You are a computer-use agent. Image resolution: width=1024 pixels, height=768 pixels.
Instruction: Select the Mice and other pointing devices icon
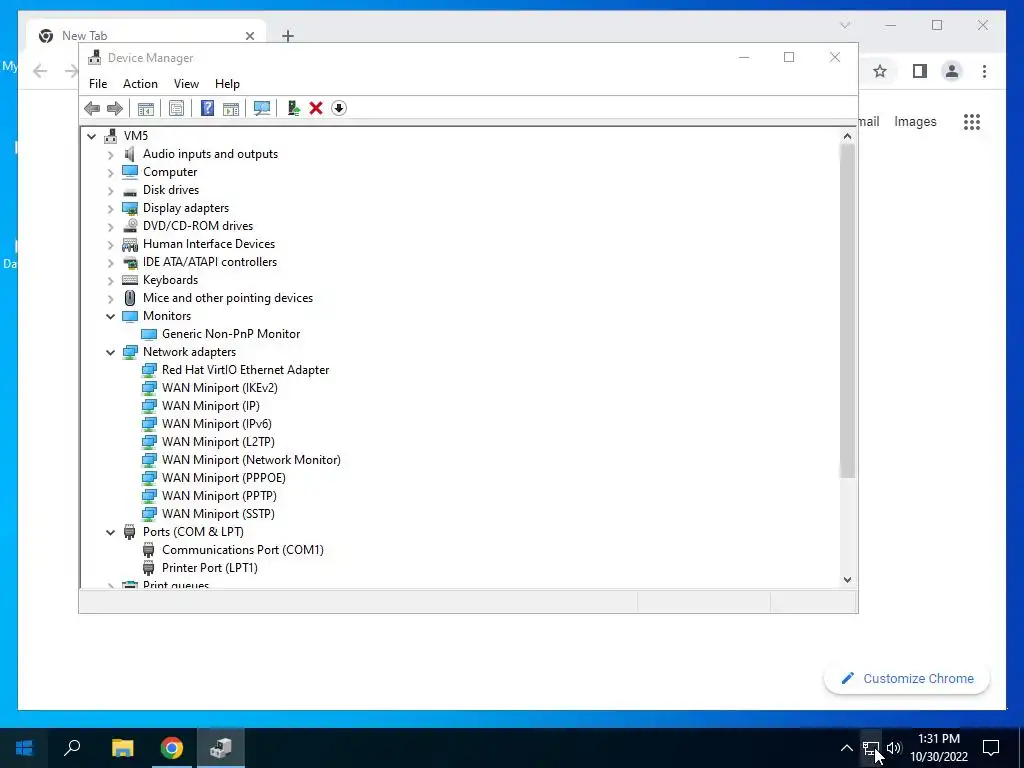(130, 298)
